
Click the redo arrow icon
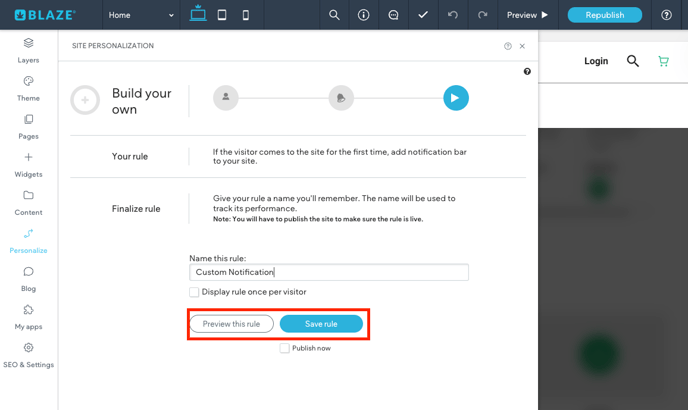pos(482,15)
